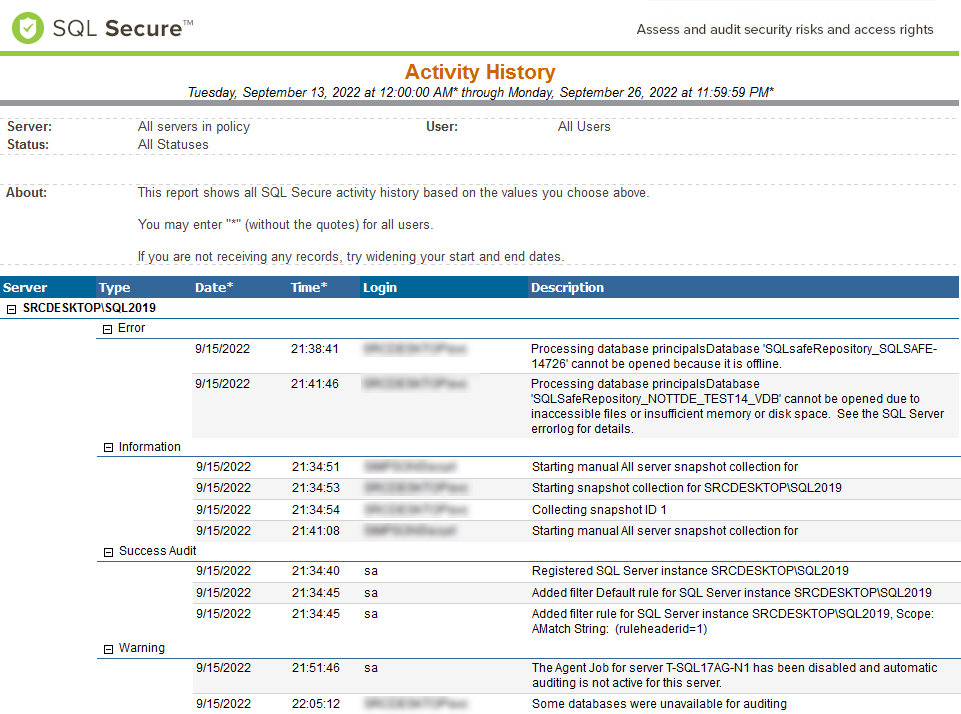Select the Activity History report title
Viewport: 961px width, 714px height.
click(480, 72)
